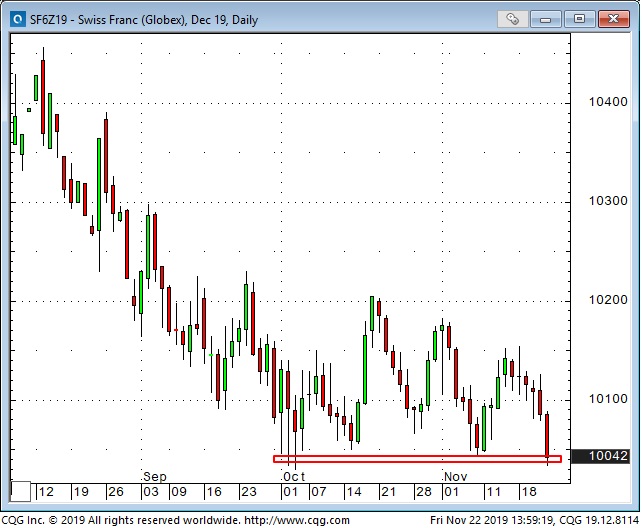
Task: Click the Nov month label on time axis
Action: click(x=455, y=476)
